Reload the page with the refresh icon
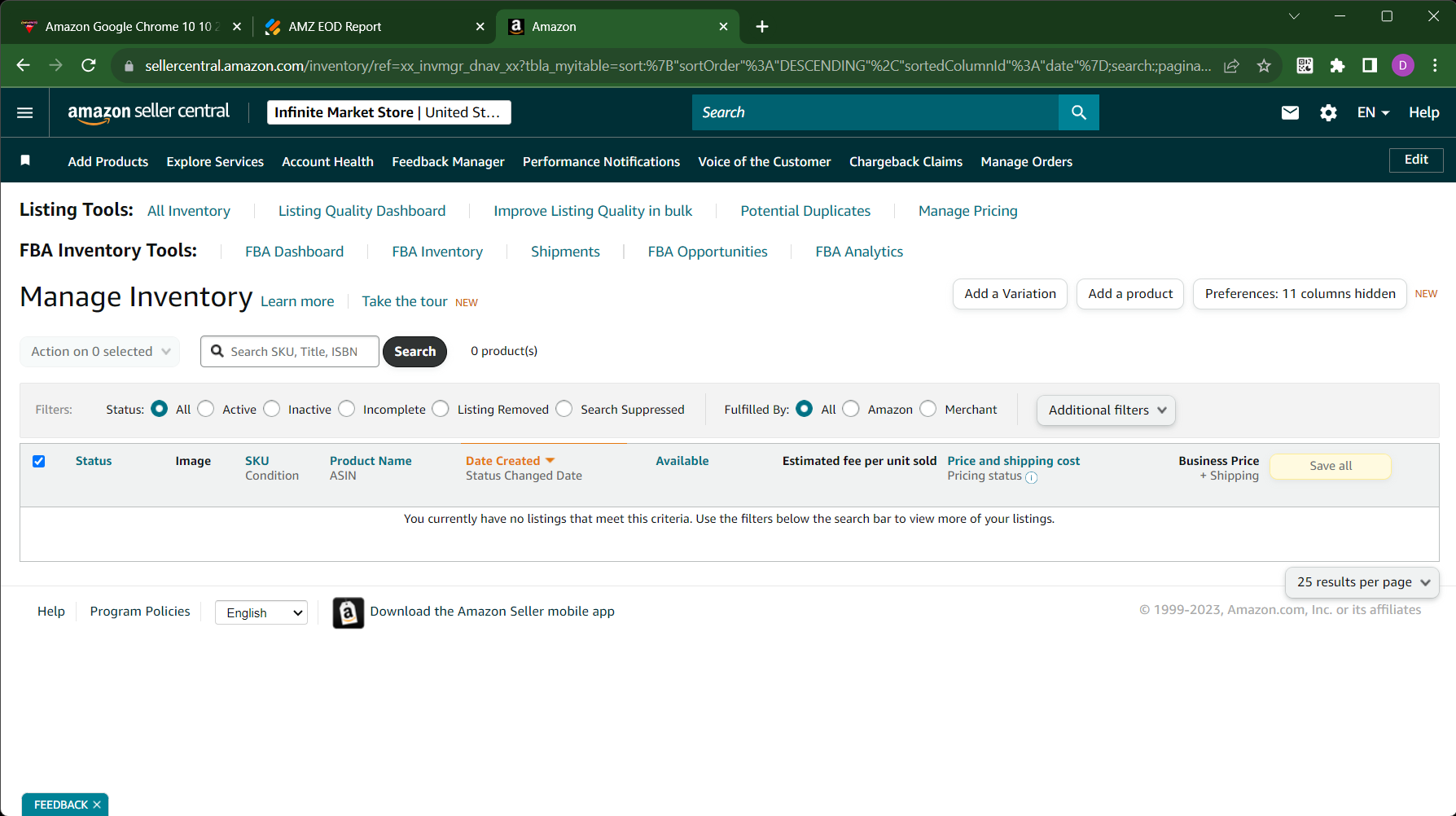The width and height of the screenshot is (1456, 816). (89, 65)
